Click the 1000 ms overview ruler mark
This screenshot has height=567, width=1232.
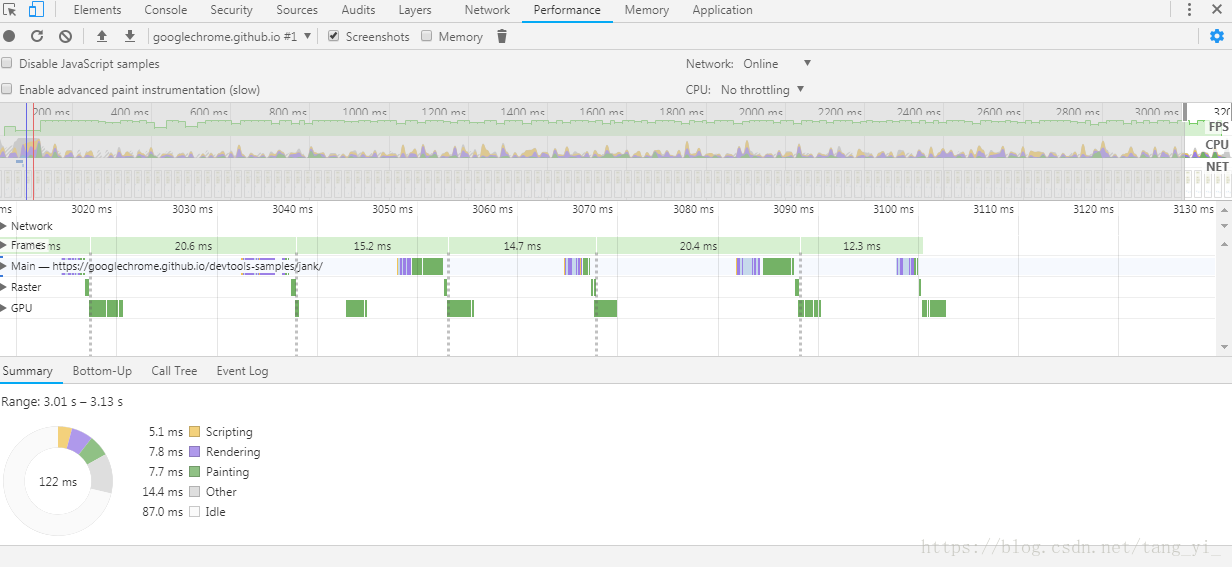365,113
